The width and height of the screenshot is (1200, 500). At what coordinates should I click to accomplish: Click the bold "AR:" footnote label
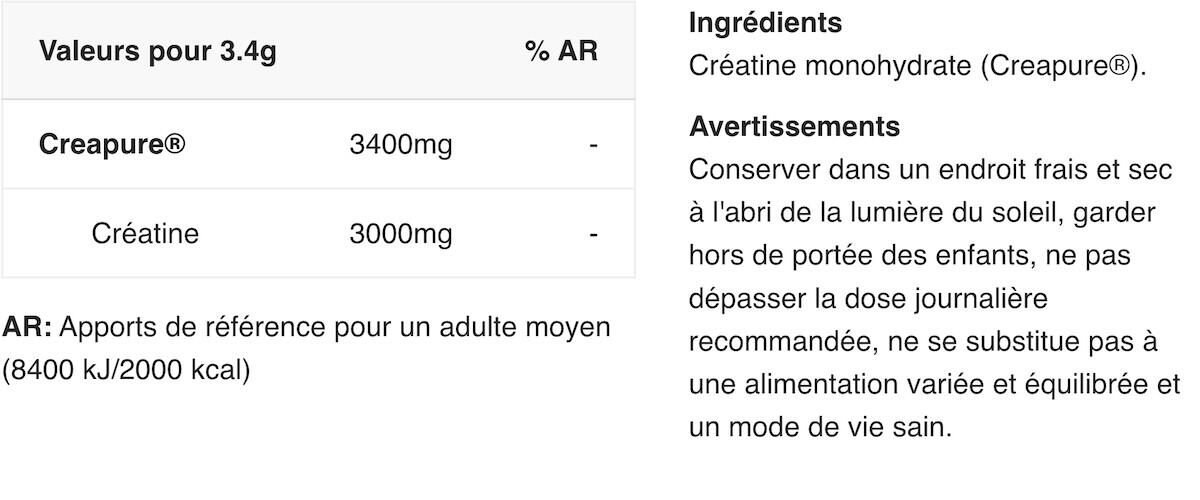coord(27,327)
